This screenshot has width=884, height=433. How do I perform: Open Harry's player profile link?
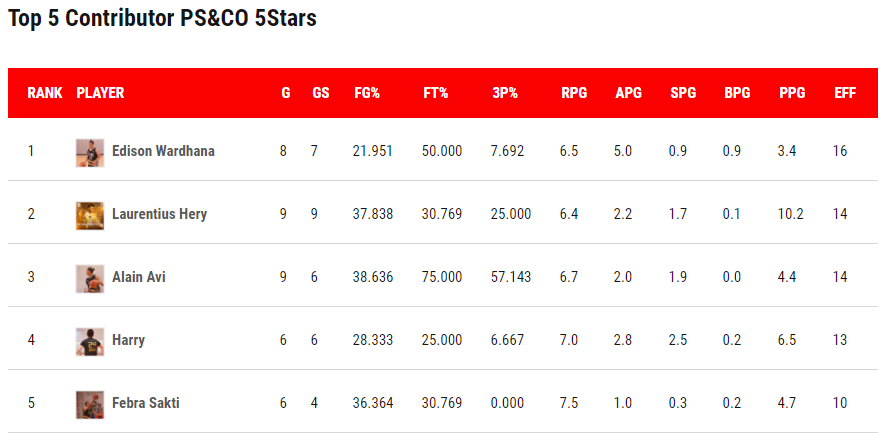click(x=128, y=341)
